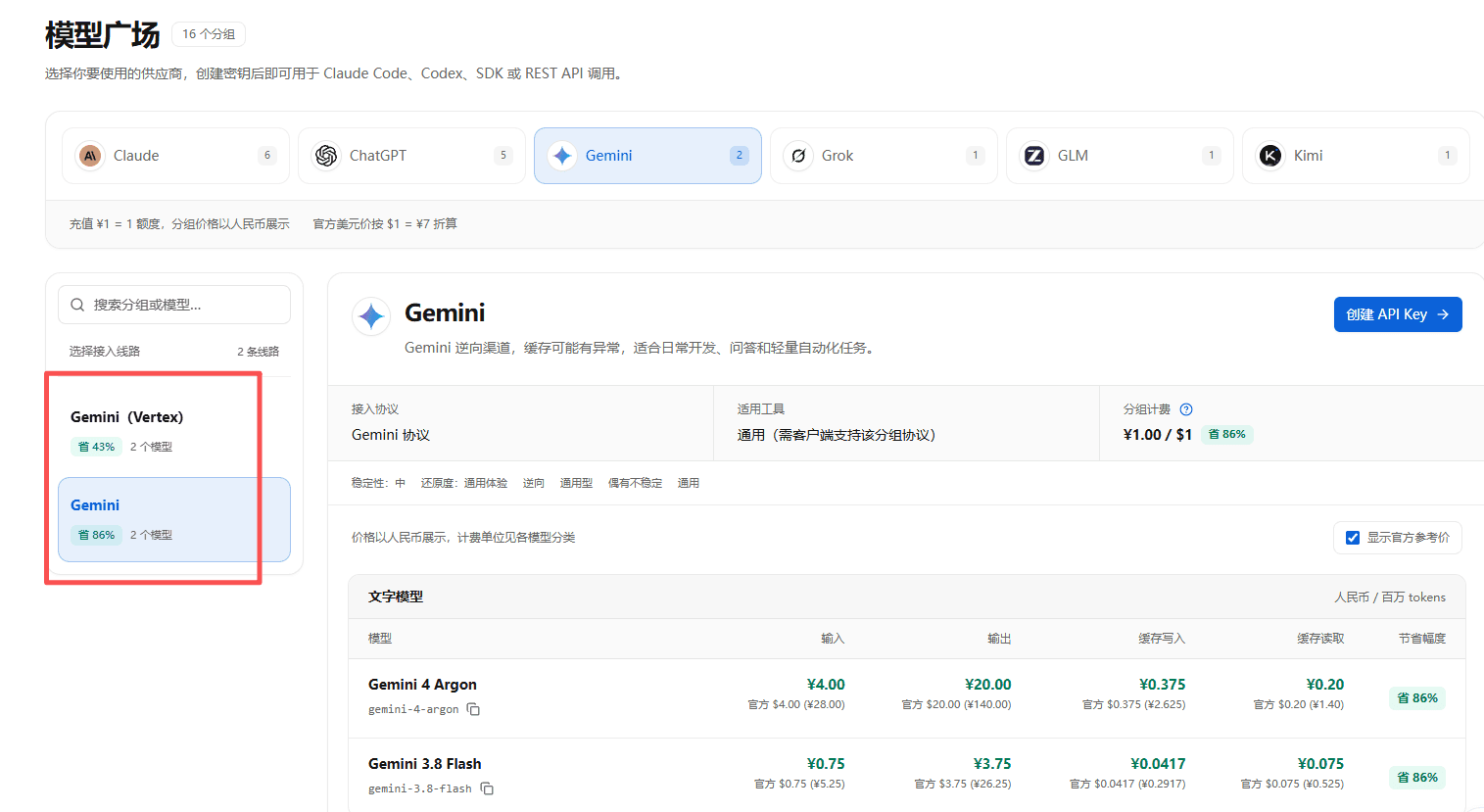Click the Gemini 4 Argon model name

pyautogui.click(x=422, y=685)
